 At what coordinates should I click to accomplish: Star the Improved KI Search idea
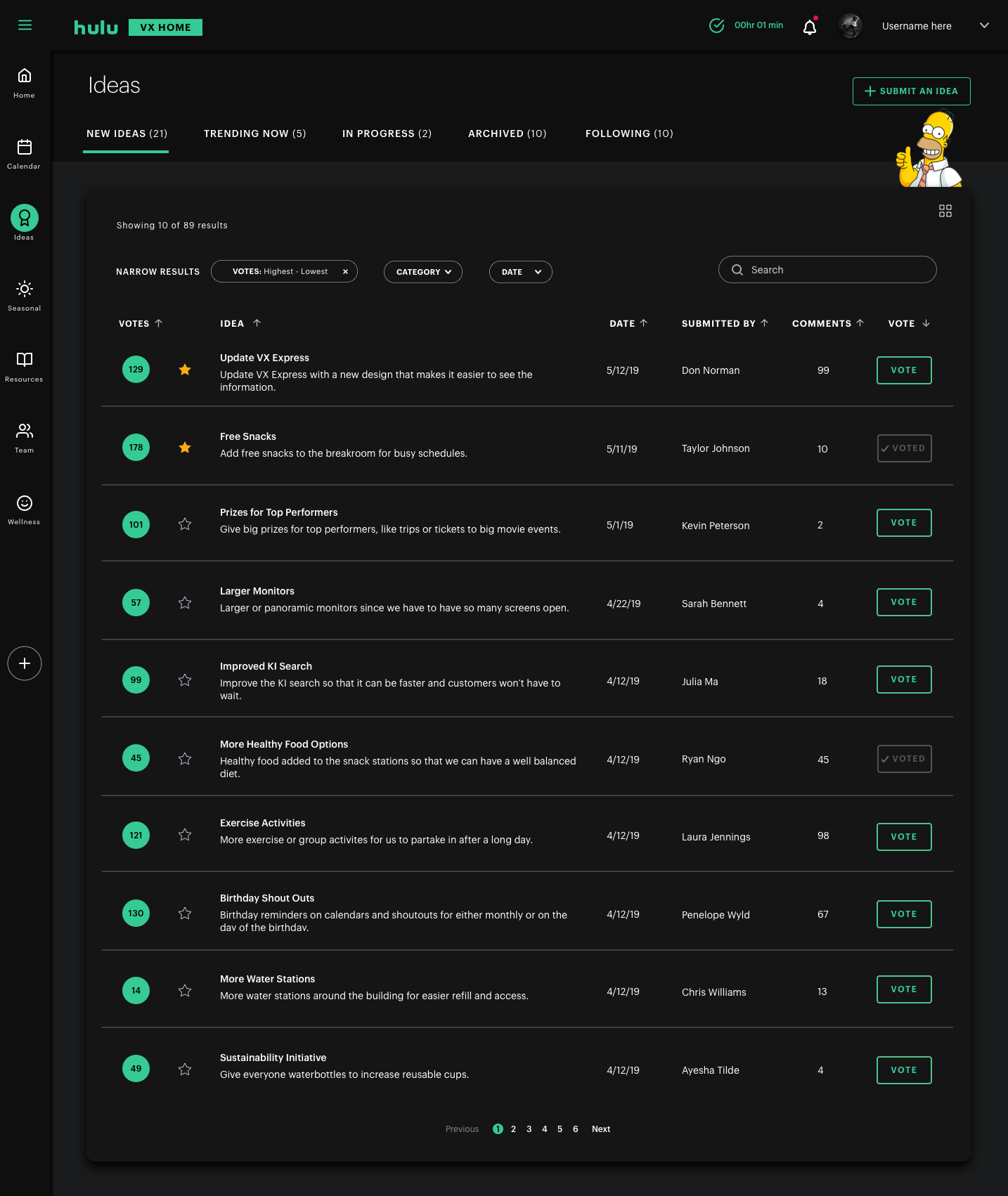coord(185,680)
